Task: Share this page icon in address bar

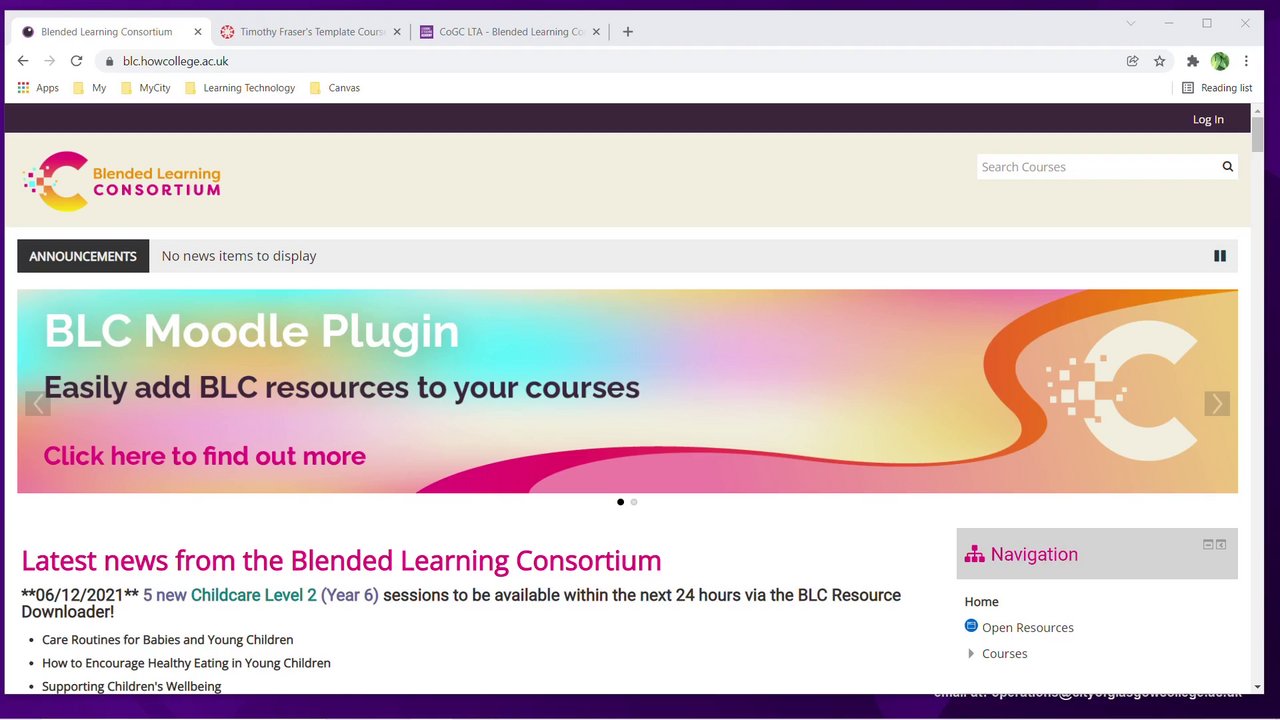Action: pyautogui.click(x=1133, y=61)
